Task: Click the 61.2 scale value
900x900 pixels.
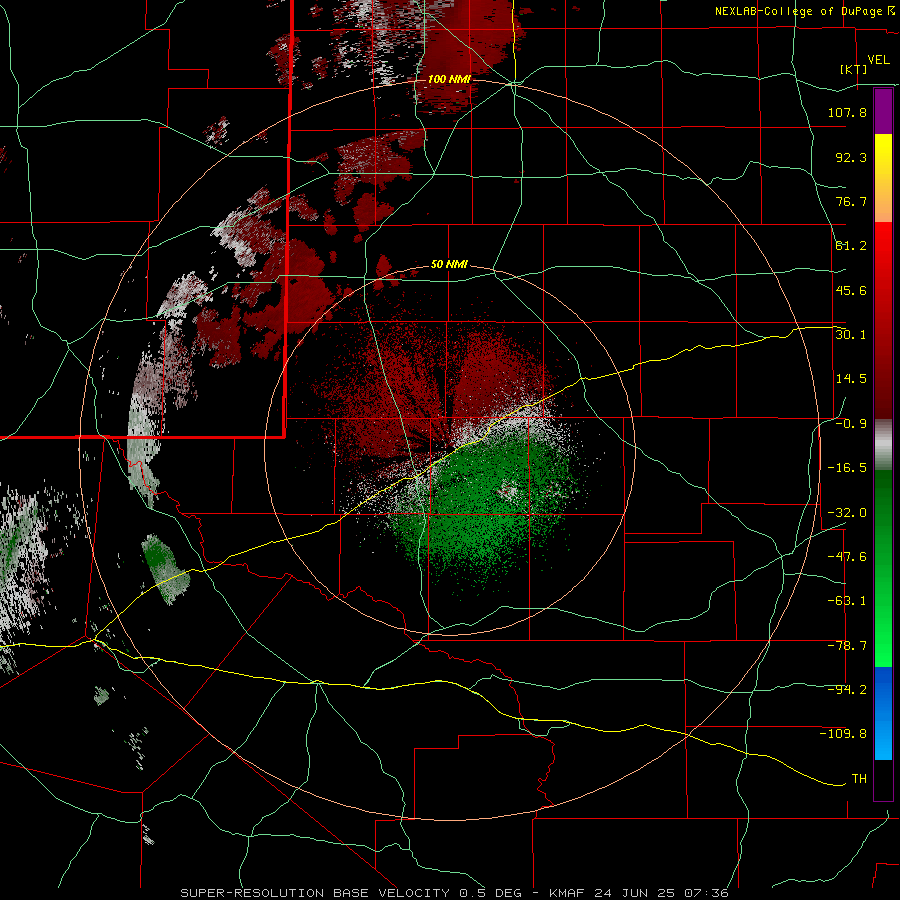Action: [851, 246]
